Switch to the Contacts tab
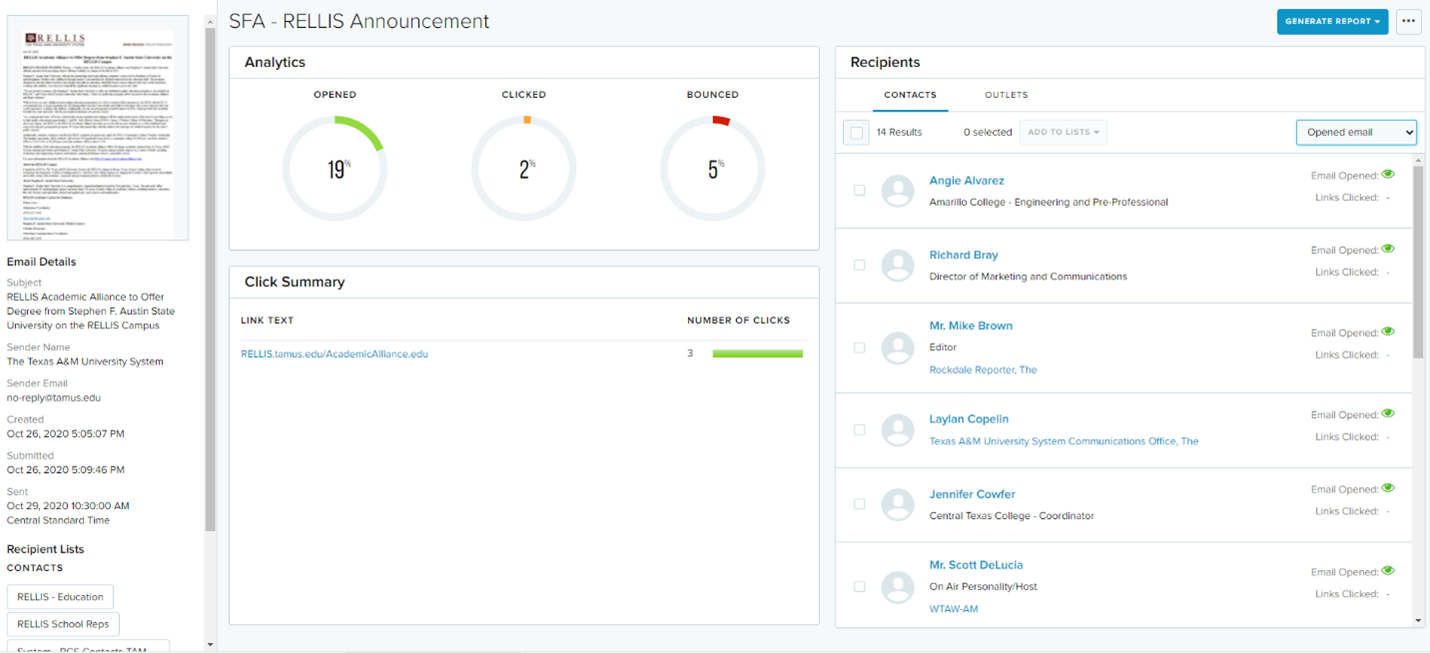The image size is (1430, 653). (x=910, y=95)
